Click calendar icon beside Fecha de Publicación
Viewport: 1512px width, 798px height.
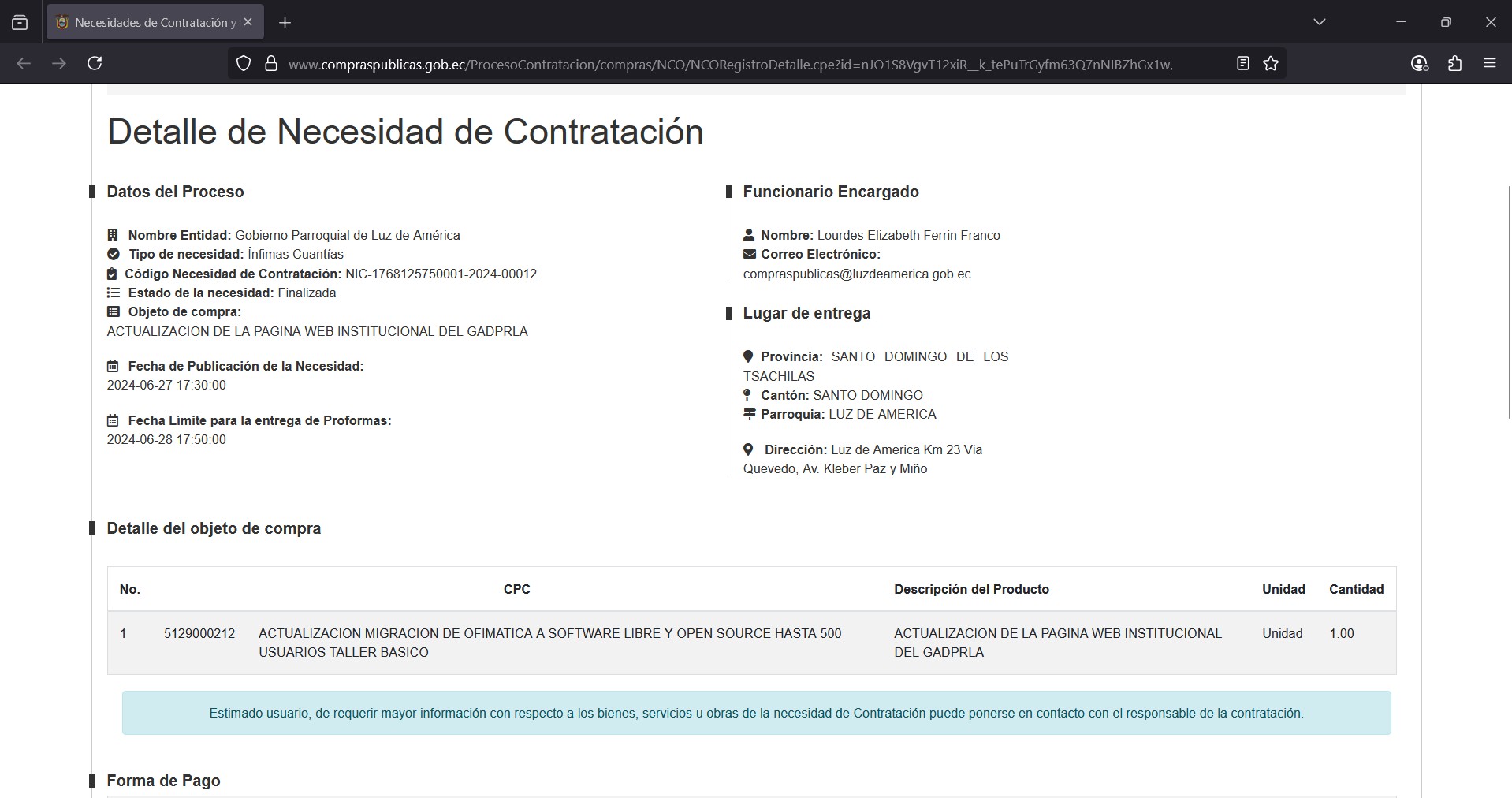[x=113, y=366]
